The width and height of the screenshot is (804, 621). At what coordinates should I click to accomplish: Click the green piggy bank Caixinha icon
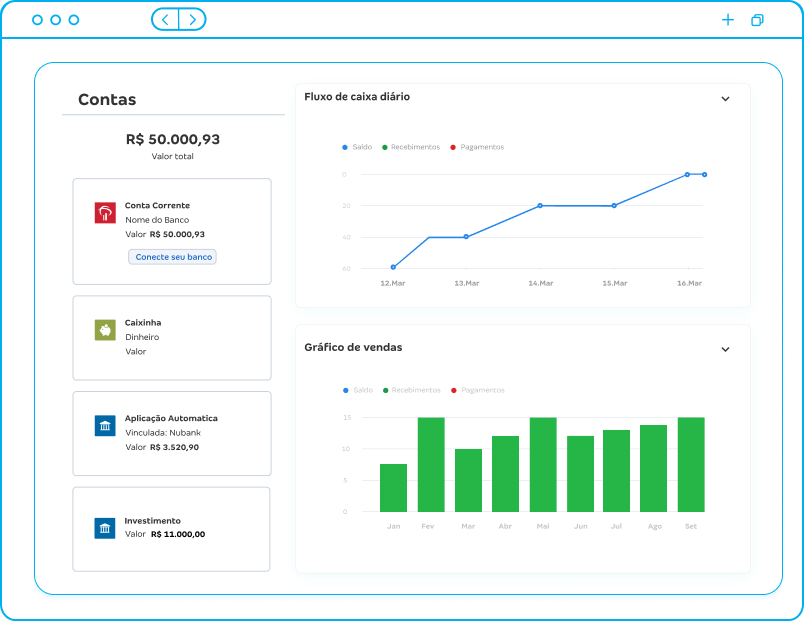coord(105,330)
